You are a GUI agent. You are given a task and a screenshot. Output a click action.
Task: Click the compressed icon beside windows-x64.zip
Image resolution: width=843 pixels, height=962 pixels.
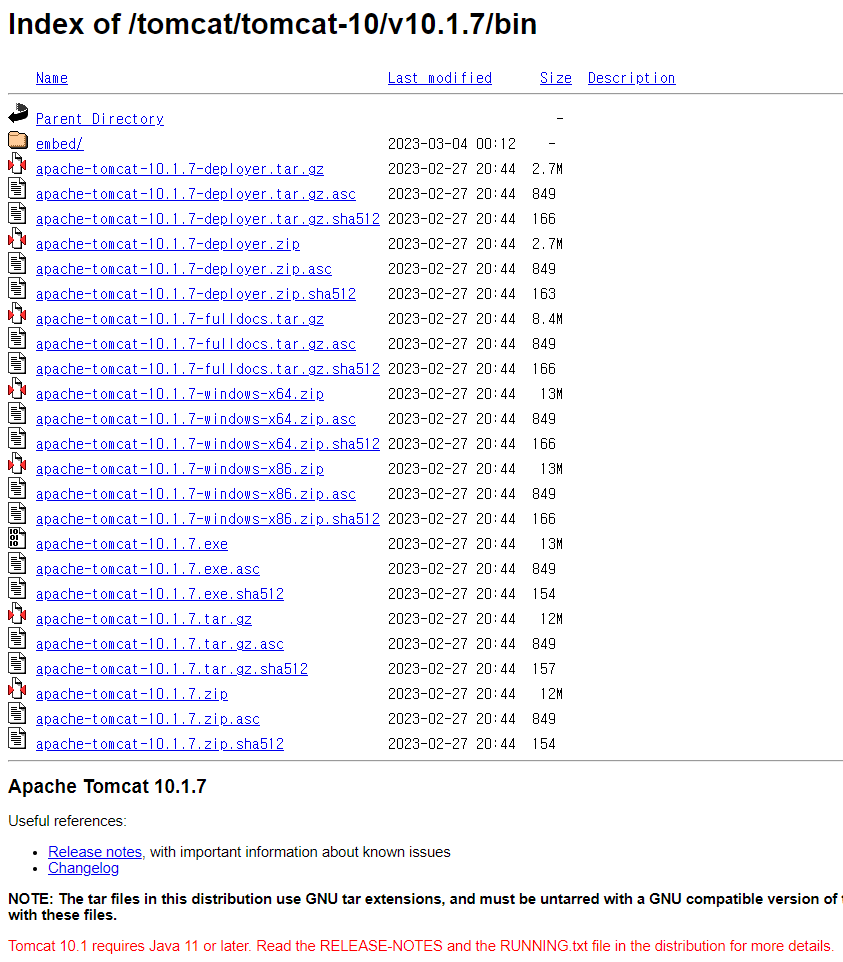point(17,388)
